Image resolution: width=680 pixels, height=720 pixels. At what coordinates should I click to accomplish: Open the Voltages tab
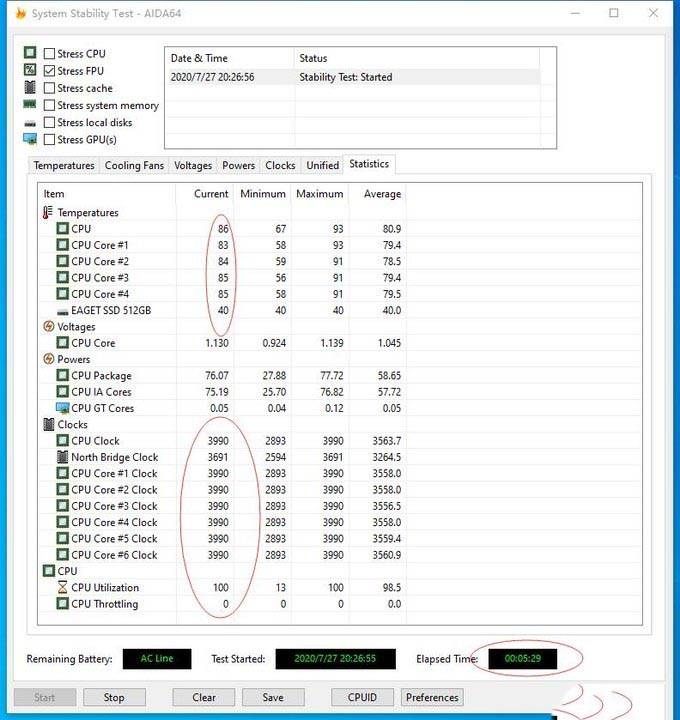click(193, 165)
